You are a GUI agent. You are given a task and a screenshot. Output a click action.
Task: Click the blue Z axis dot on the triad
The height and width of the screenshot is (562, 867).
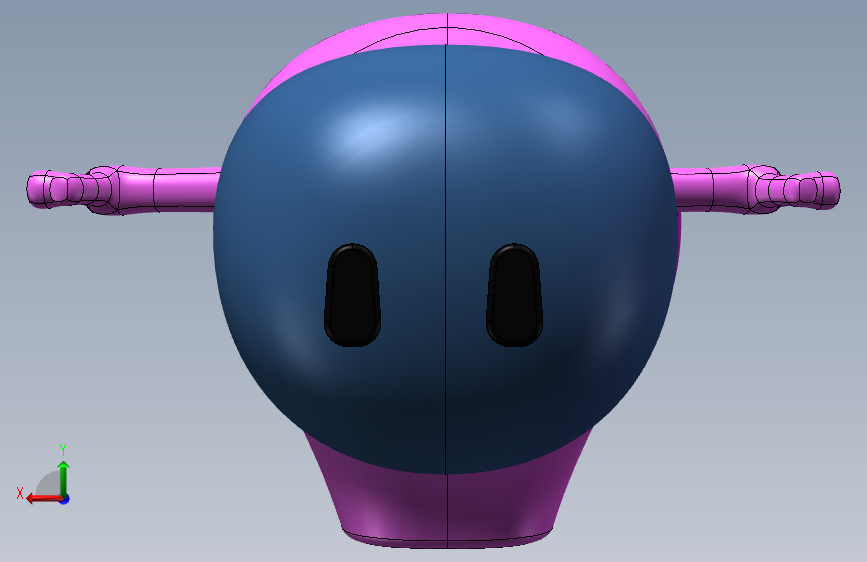[x=65, y=499]
